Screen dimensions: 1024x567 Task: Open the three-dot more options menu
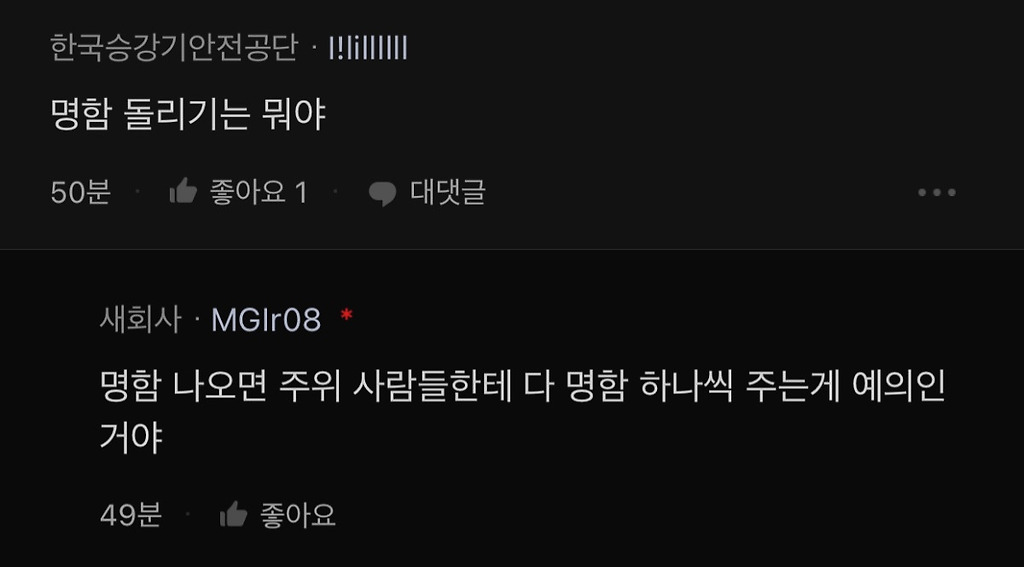(936, 192)
